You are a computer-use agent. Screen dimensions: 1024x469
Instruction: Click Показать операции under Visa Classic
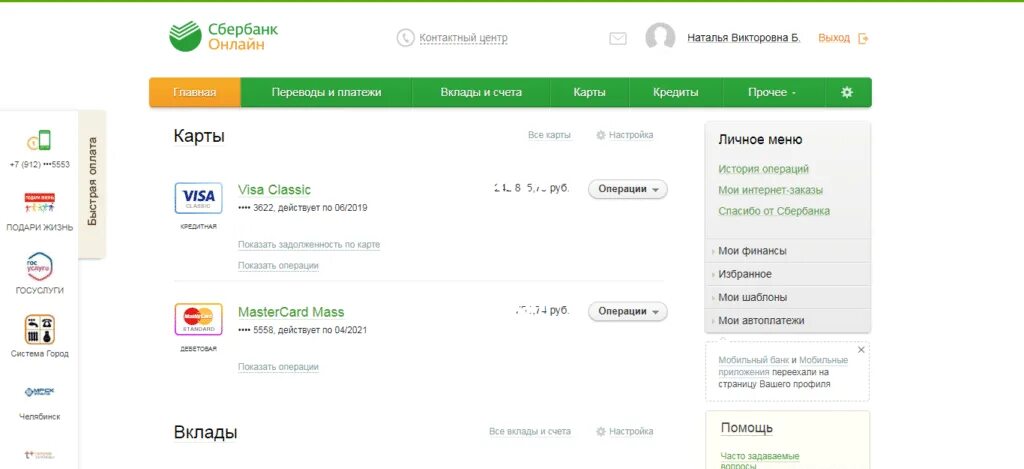(x=278, y=266)
